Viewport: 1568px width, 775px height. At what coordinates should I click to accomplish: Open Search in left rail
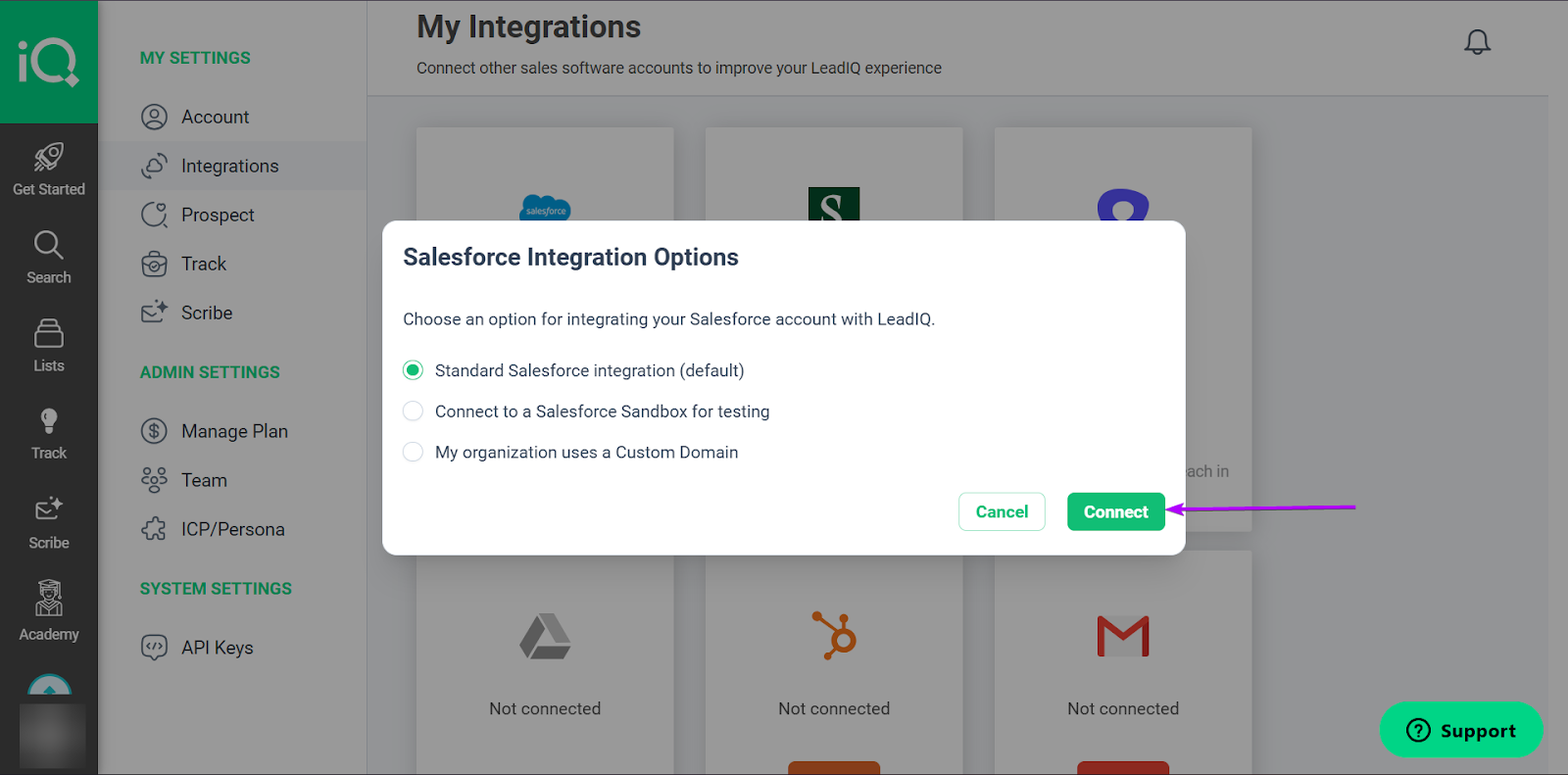(x=49, y=258)
